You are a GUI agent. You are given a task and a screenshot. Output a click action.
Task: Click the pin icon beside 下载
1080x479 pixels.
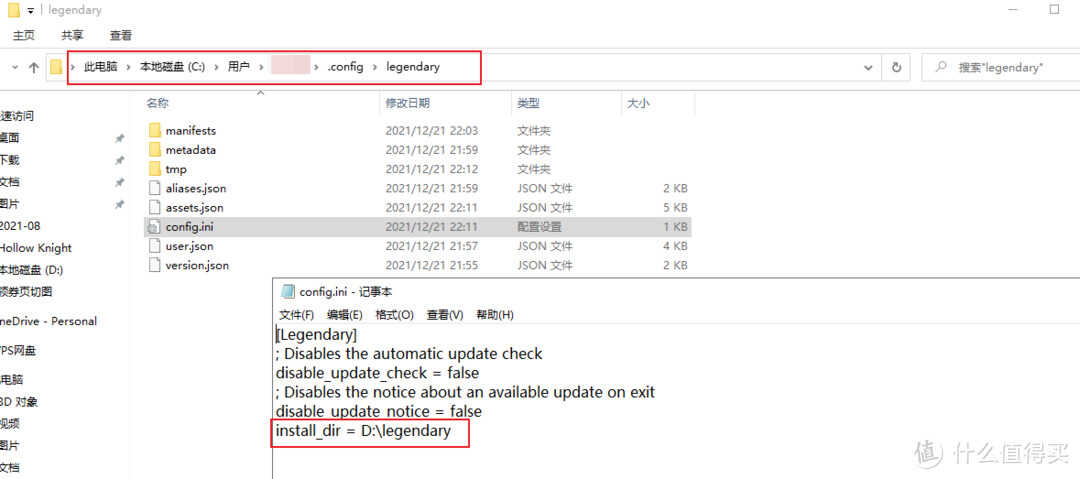(x=120, y=160)
